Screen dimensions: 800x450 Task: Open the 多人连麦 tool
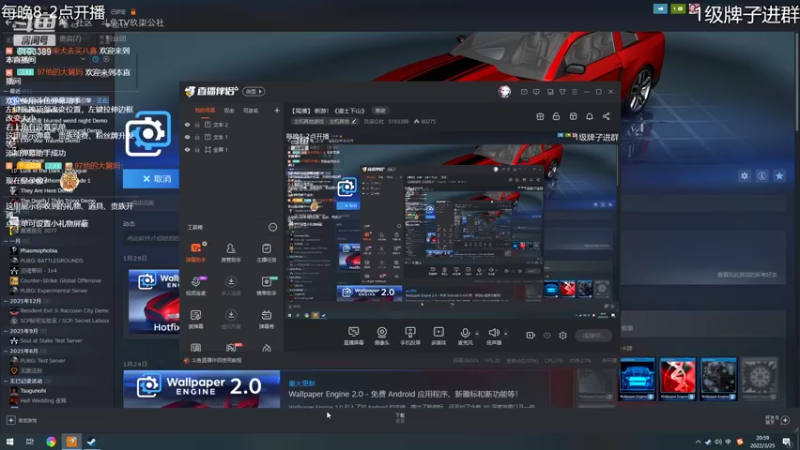click(231, 286)
